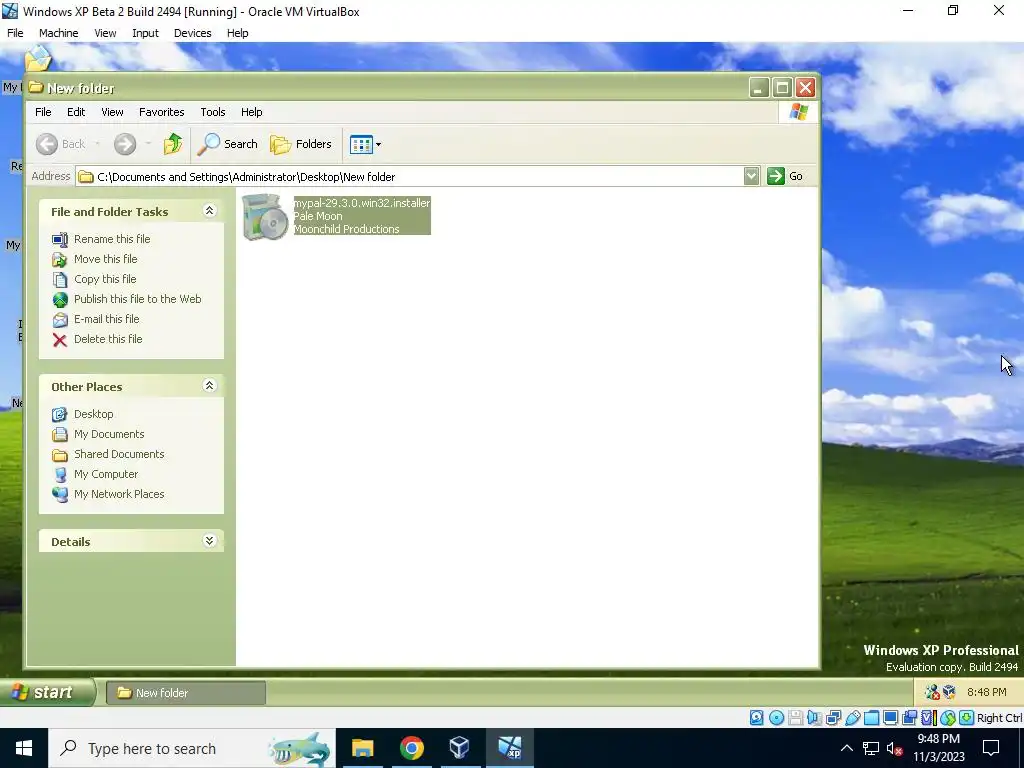Click XP tray VirtualBox cube icon
This screenshot has width=1024, height=768.
(x=949, y=692)
